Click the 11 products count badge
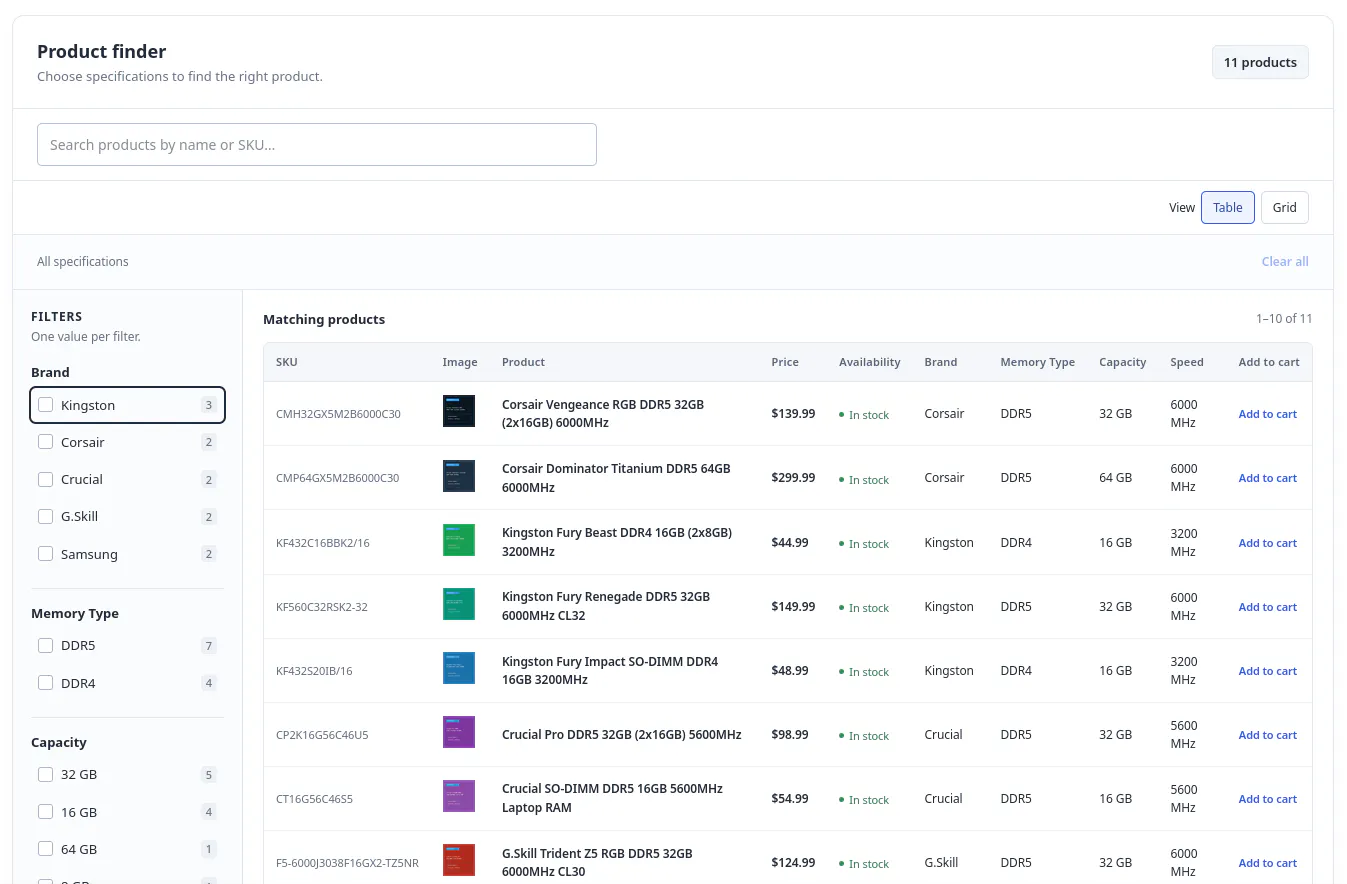This screenshot has height=884, width=1347. (1260, 62)
